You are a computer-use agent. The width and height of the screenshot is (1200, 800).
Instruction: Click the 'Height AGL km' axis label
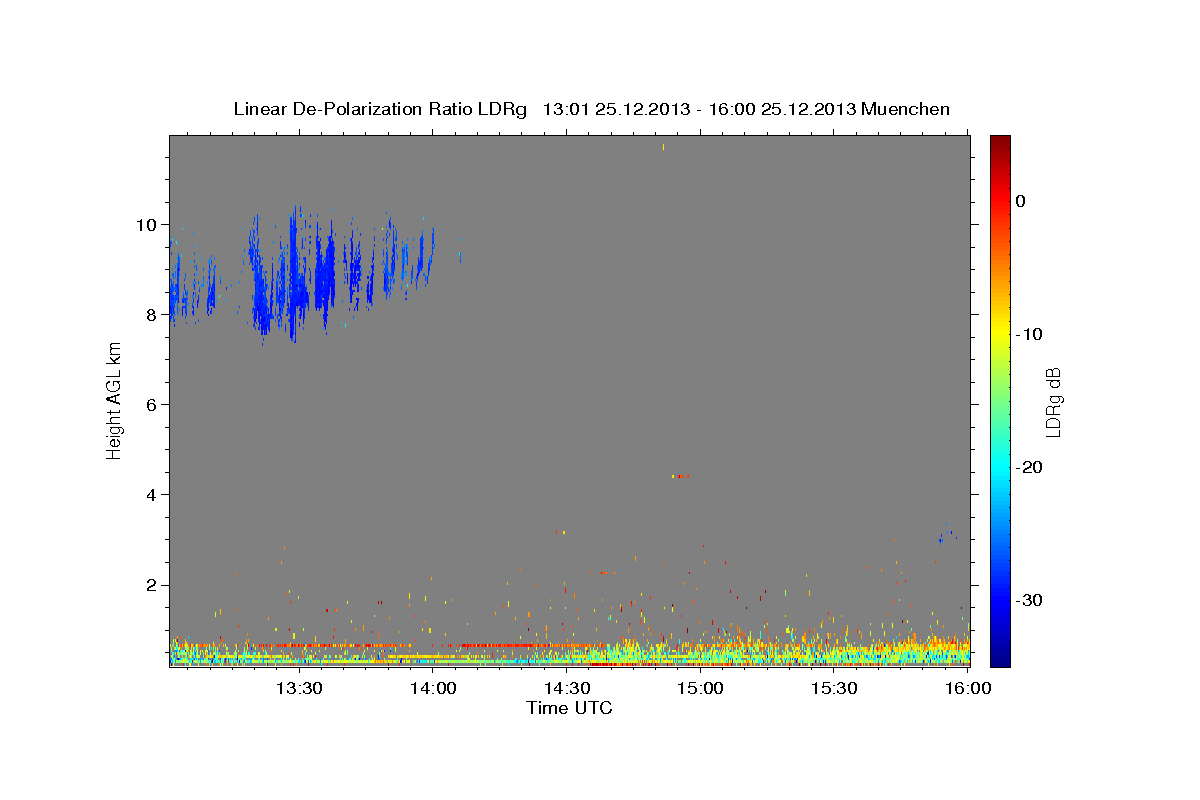114,400
